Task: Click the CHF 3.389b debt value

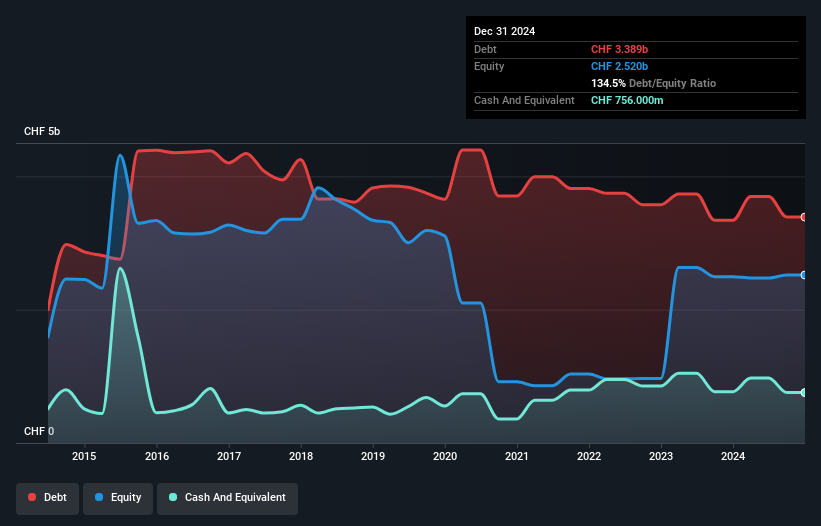Action: pyautogui.click(x=619, y=49)
